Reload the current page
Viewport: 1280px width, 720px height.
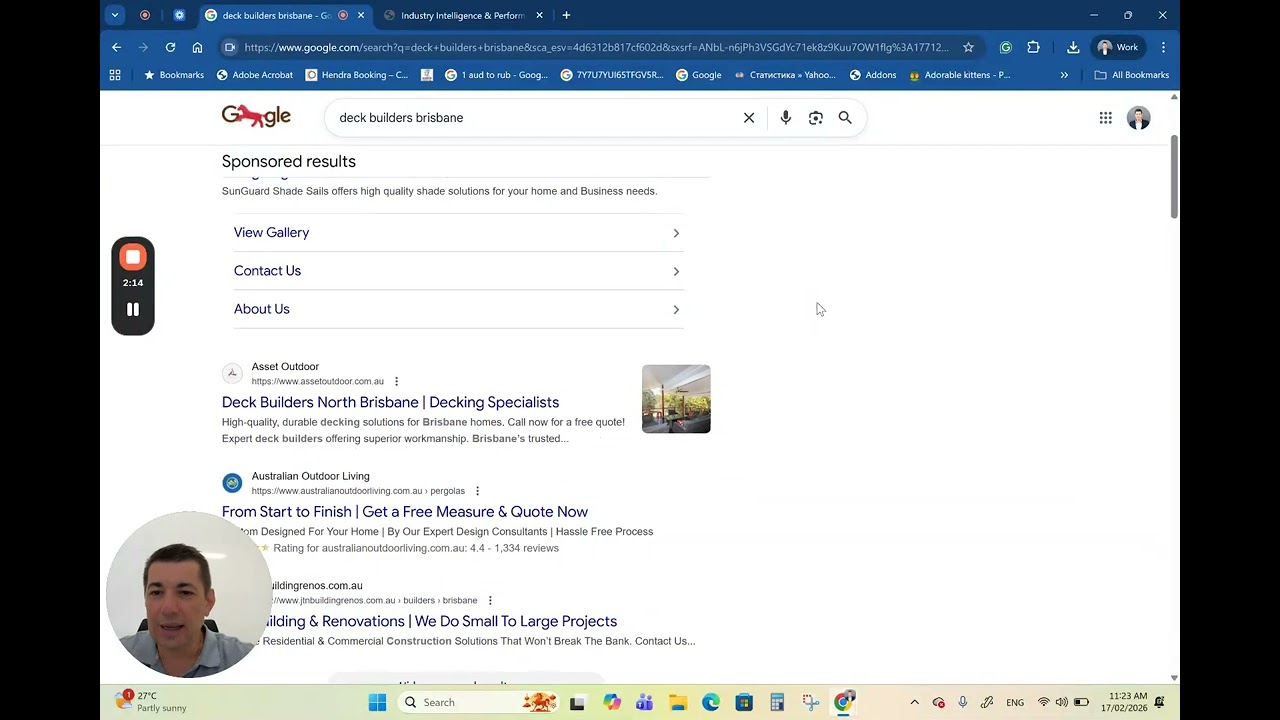[170, 47]
